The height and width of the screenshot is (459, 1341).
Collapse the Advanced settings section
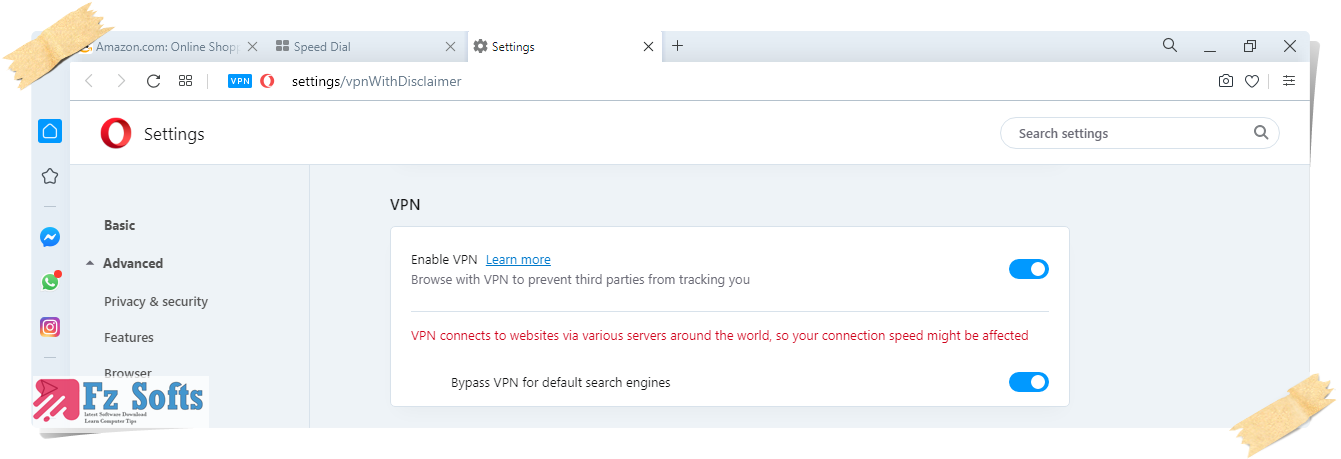(124, 263)
